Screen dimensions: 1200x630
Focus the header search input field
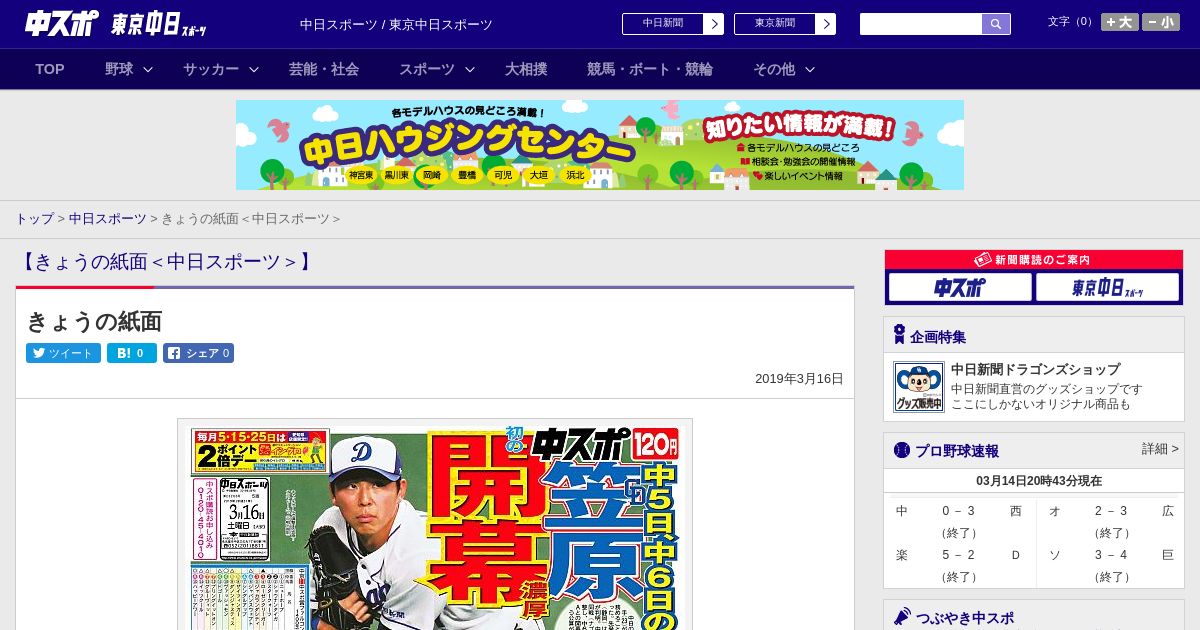pos(921,24)
